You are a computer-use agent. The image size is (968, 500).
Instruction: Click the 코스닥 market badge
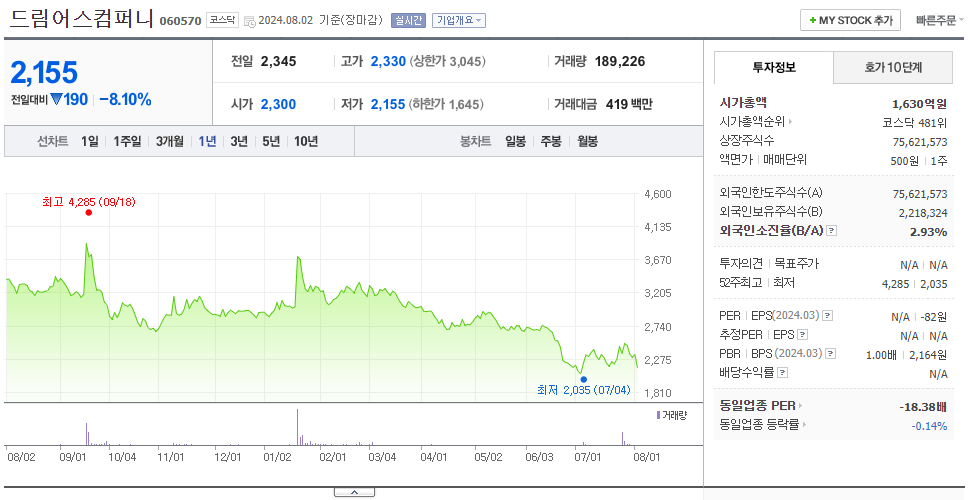tap(222, 20)
